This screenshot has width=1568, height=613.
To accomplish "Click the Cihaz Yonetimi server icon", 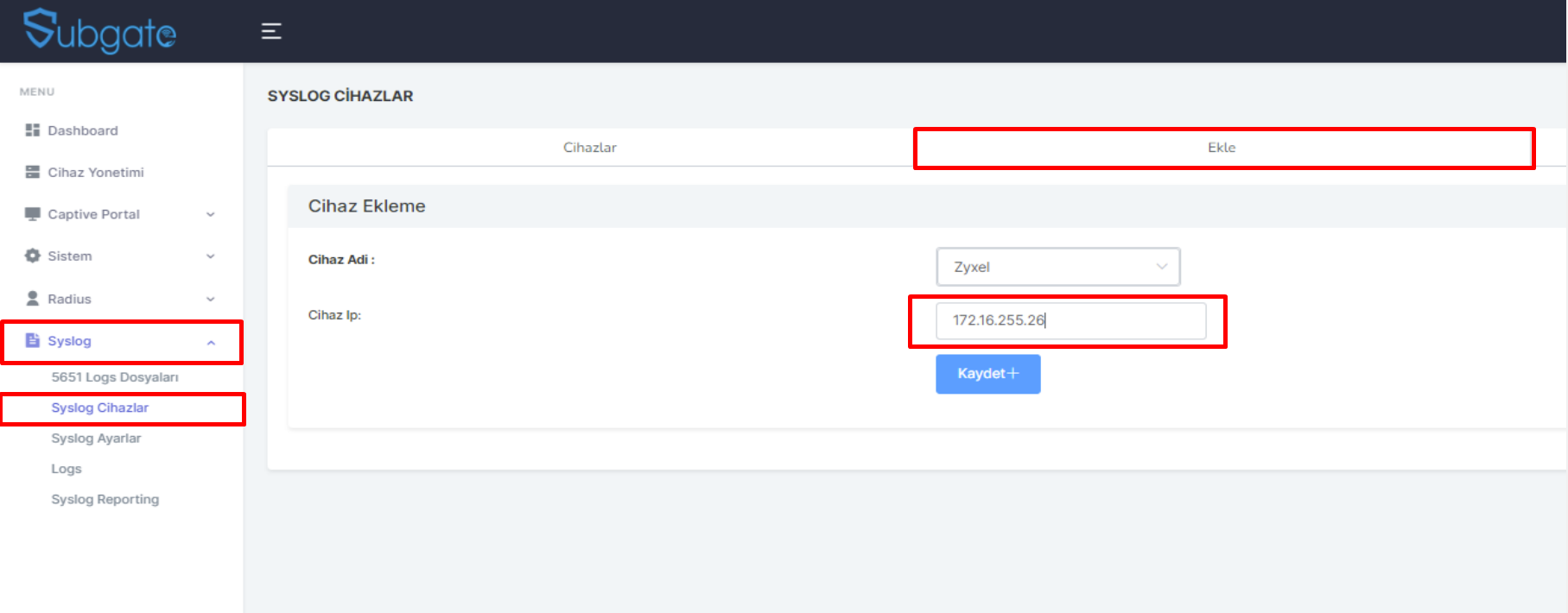I will [x=33, y=172].
